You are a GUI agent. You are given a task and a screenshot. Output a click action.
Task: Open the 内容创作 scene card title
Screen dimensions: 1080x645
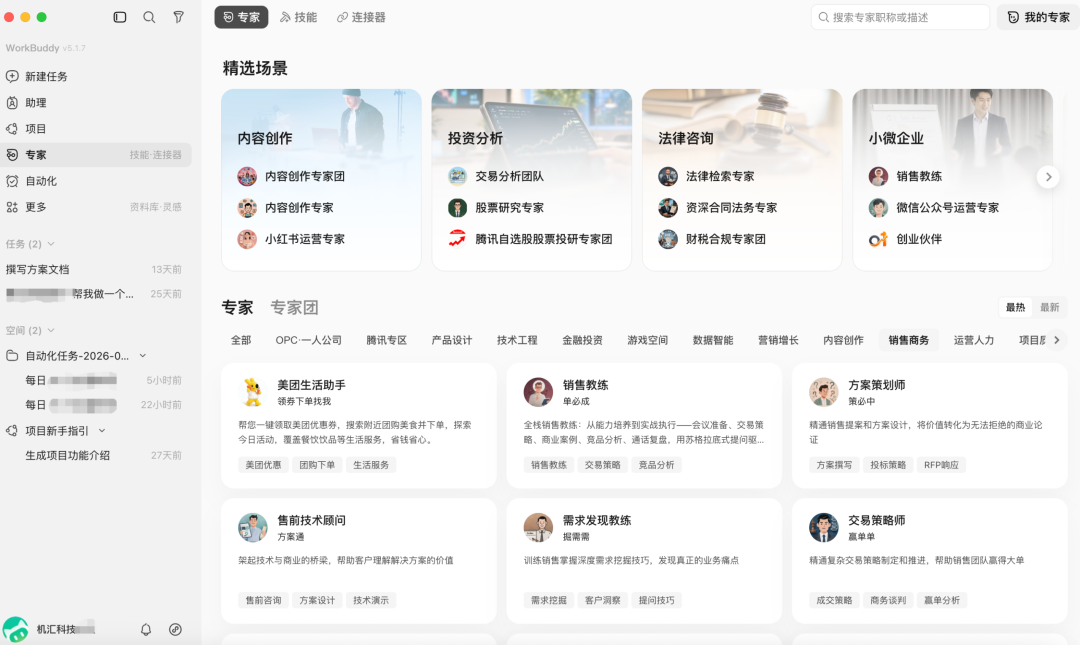tap(265, 139)
